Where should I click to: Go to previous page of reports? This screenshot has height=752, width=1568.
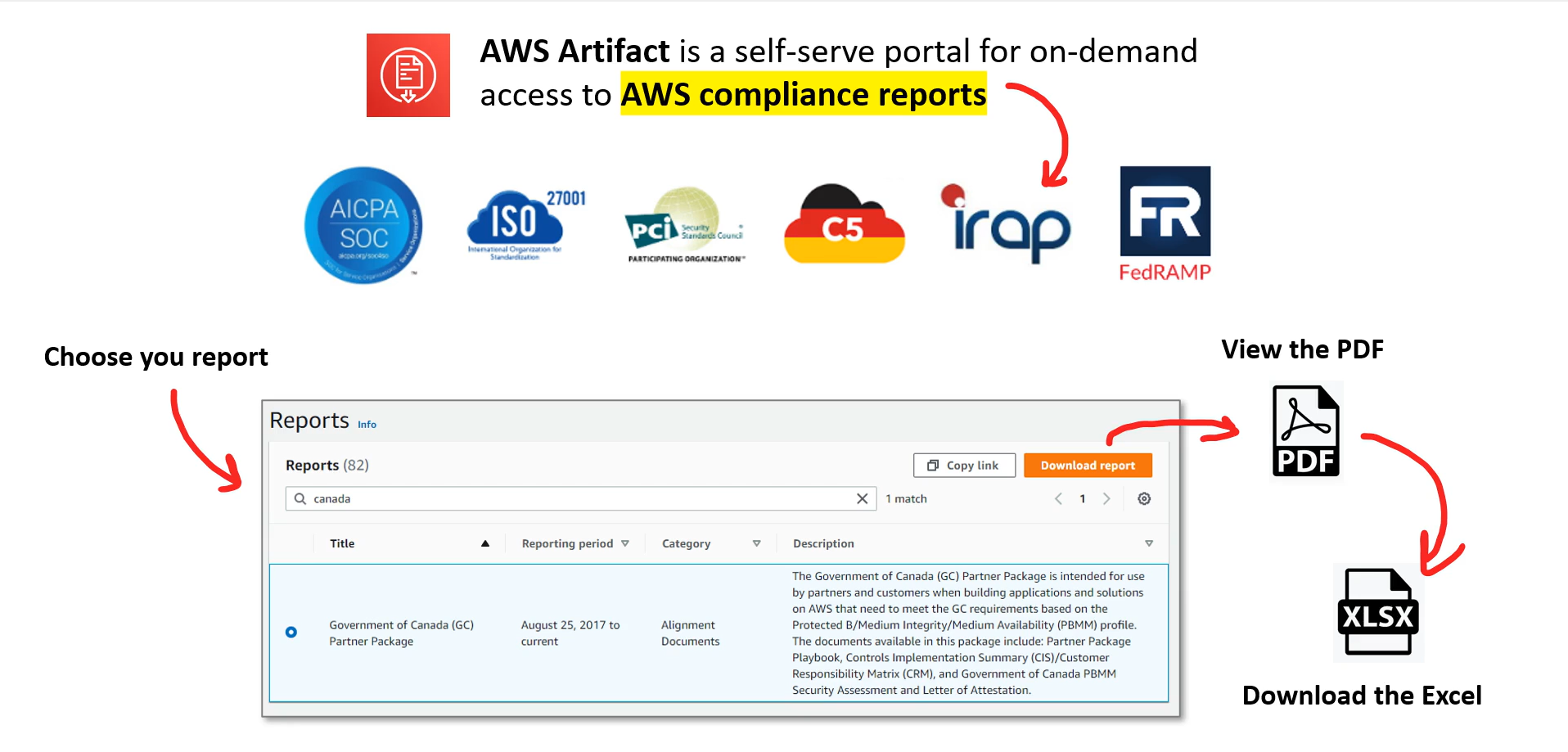pyautogui.click(x=1058, y=498)
